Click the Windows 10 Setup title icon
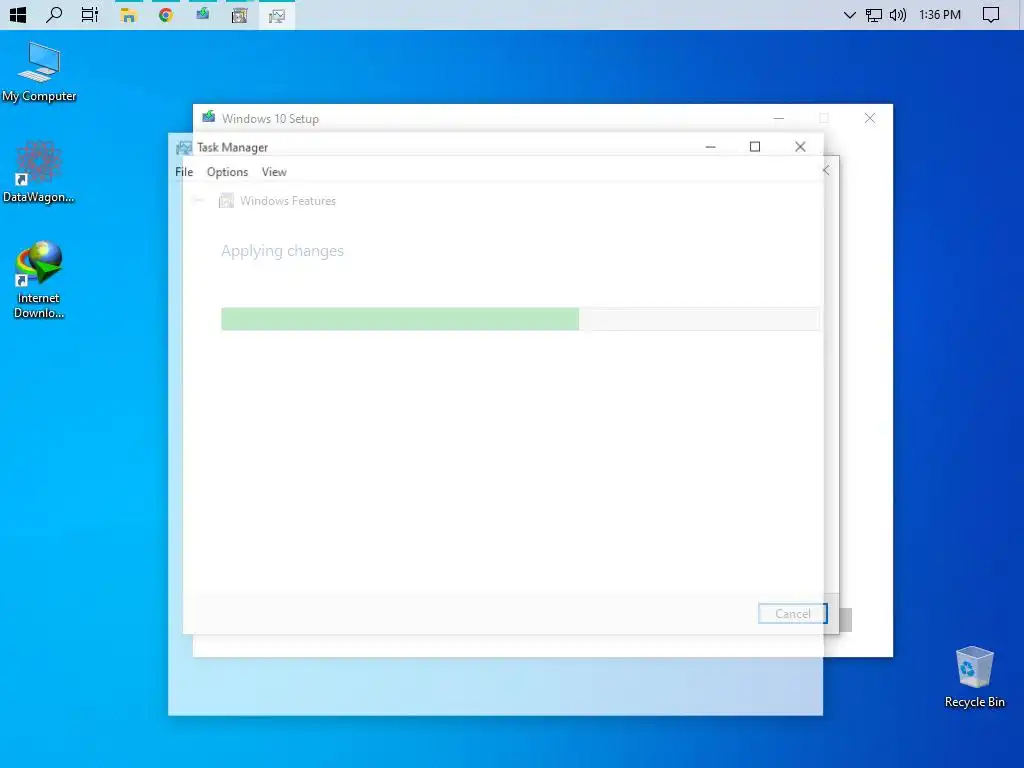Image resolution: width=1024 pixels, height=768 pixels. pos(208,117)
